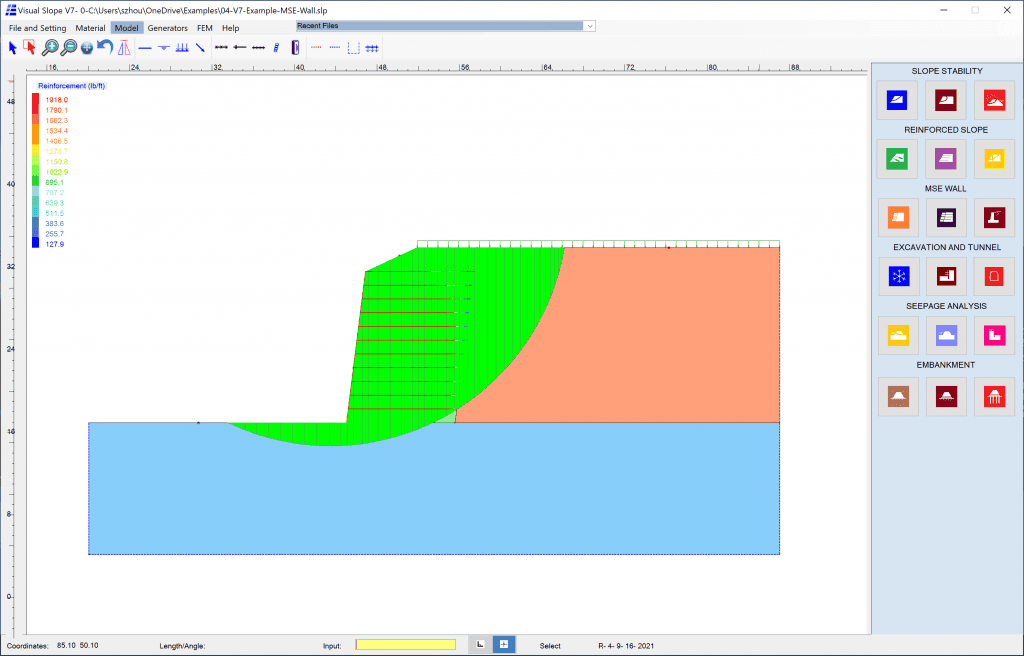Click the pink triangle mirror icon

pyautogui.click(x=124, y=48)
